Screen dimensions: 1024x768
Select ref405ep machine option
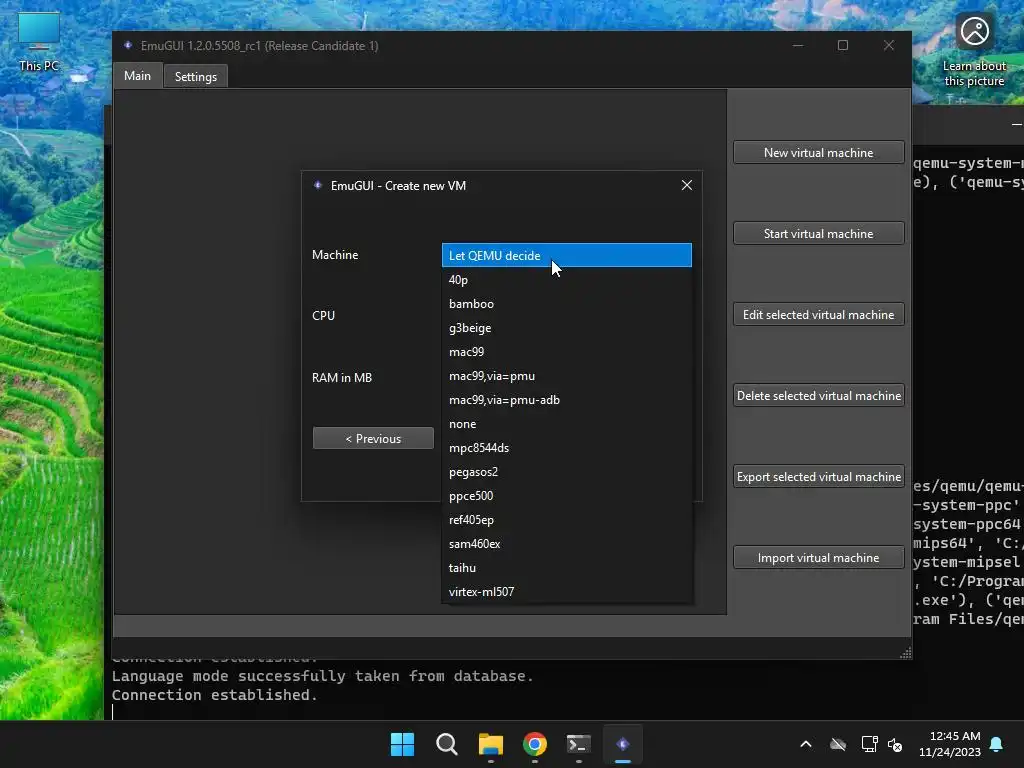[566, 520]
